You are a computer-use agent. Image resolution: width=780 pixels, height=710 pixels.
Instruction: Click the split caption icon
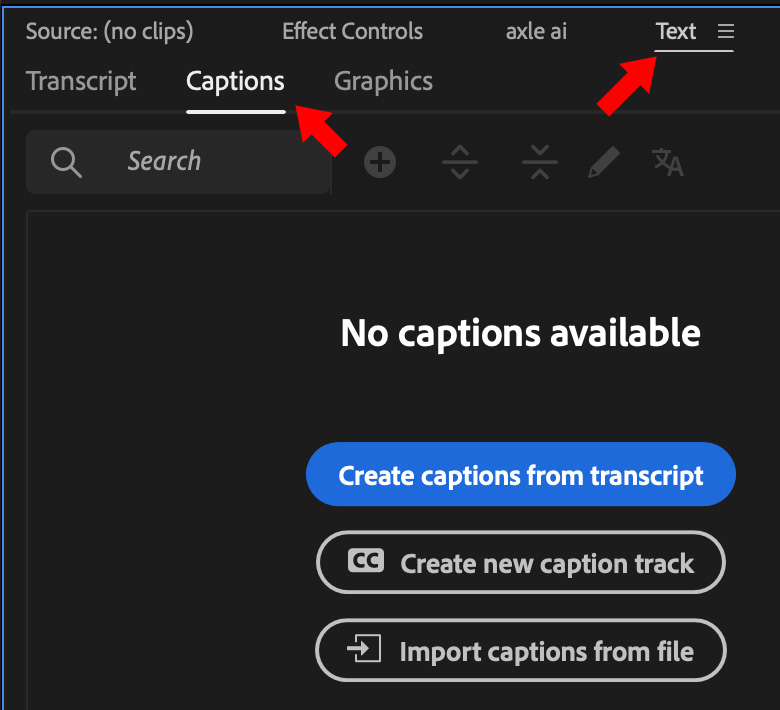coord(460,162)
